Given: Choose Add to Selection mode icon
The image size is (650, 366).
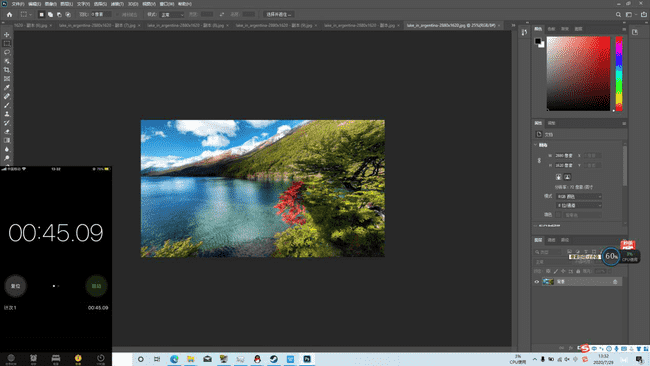Looking at the screenshot, I should click(50, 15).
